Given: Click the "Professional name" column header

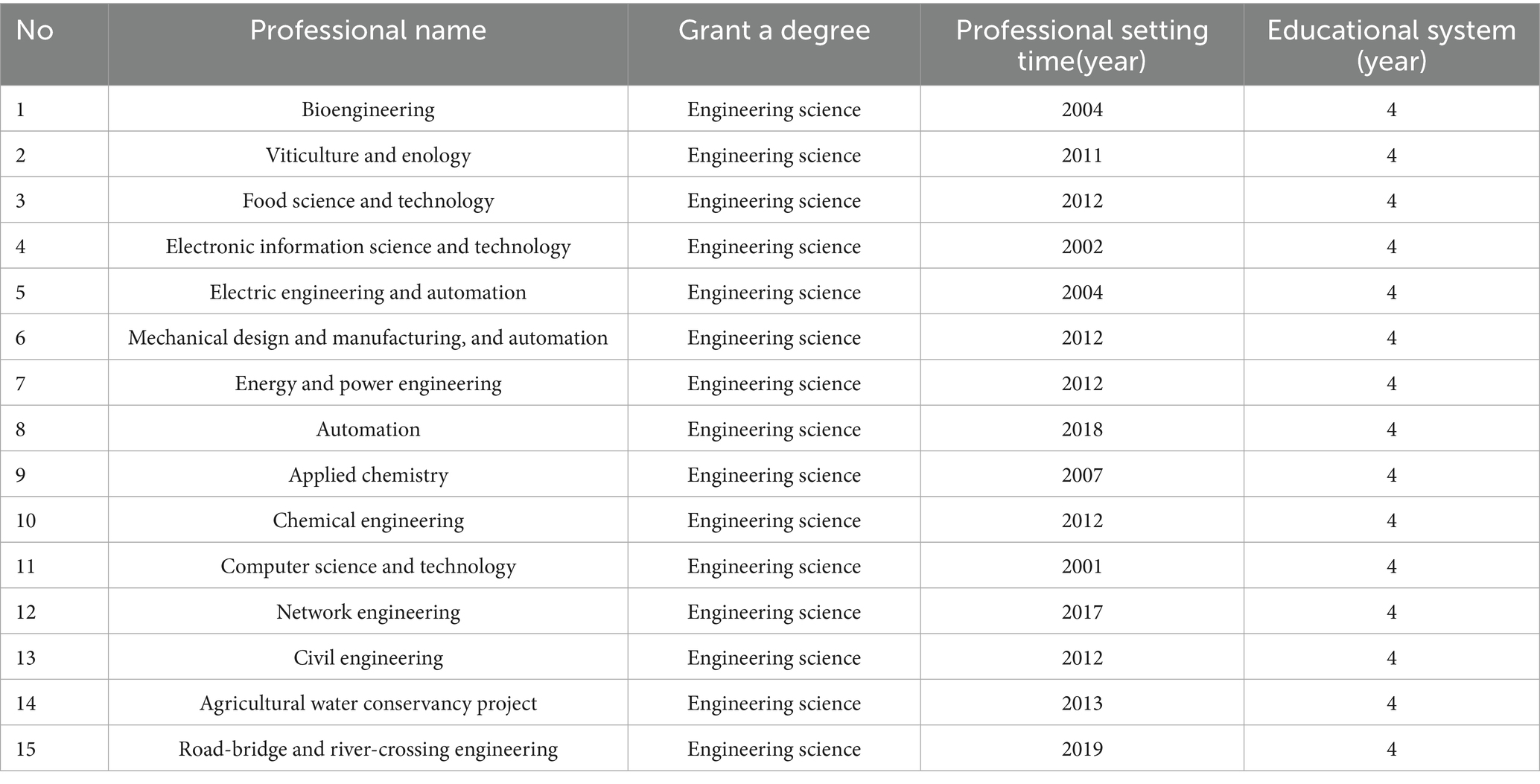Looking at the screenshot, I should tap(368, 31).
